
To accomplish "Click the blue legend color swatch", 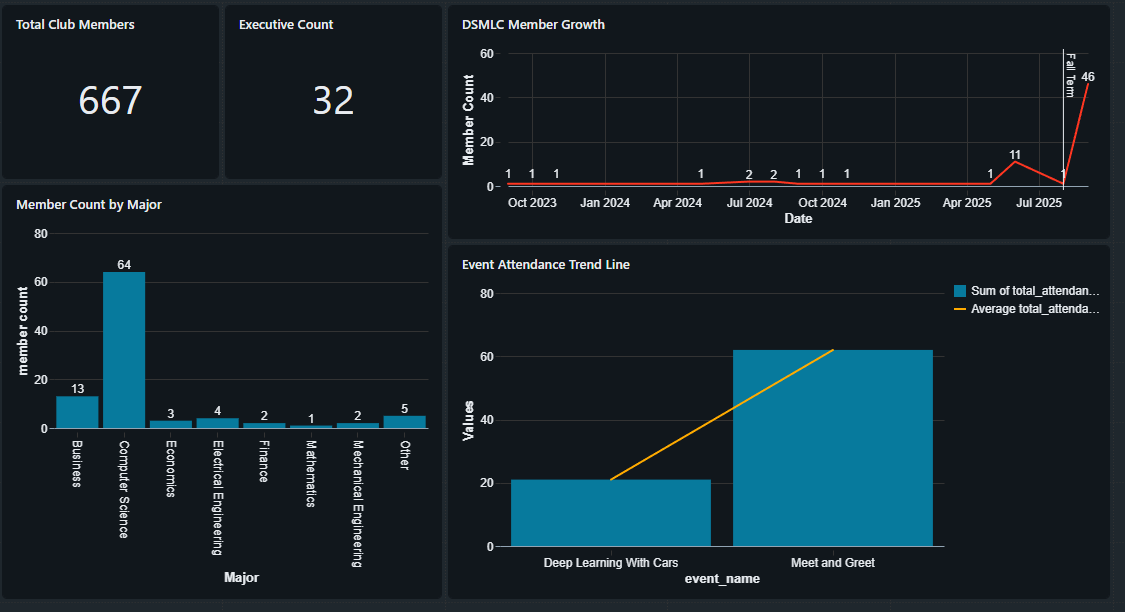I will pos(960,291).
